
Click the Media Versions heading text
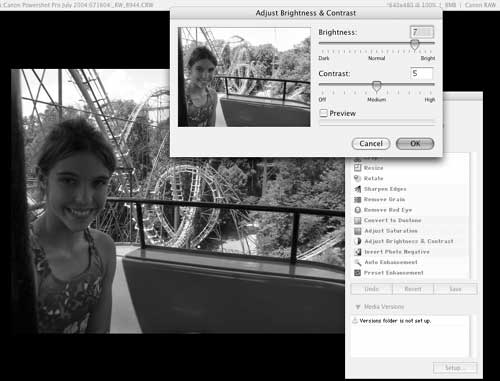tap(384, 307)
